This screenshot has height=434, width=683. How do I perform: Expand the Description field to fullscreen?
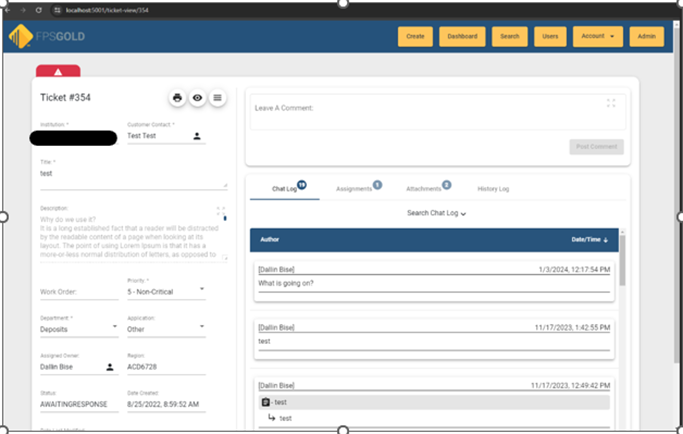pos(222,213)
